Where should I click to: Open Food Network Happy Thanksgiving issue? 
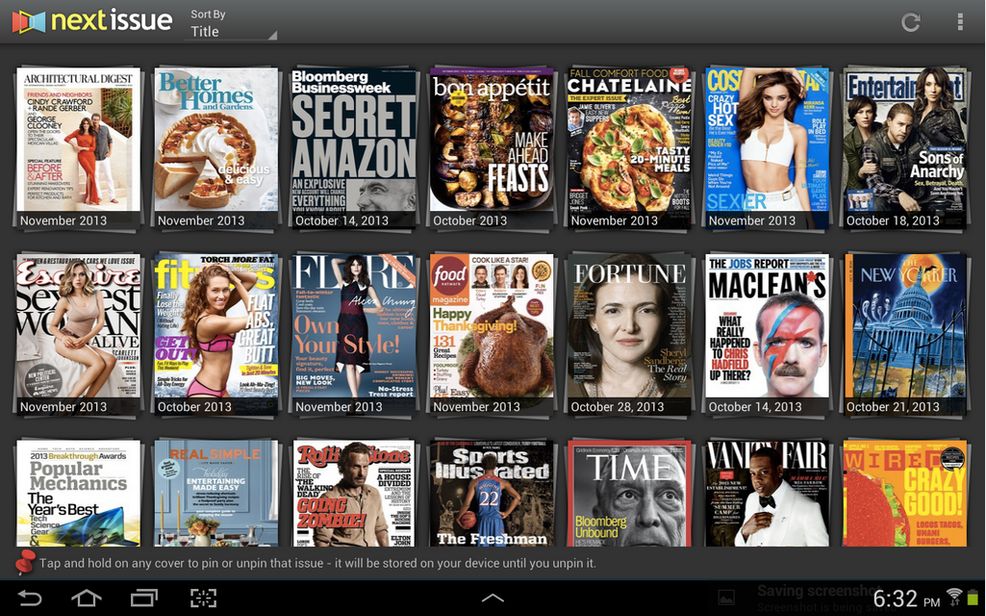[x=491, y=334]
